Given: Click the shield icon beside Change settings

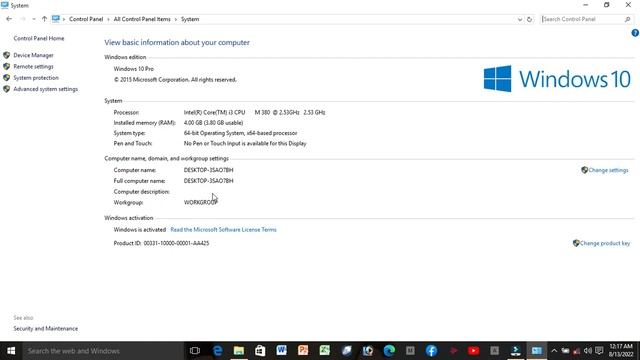Looking at the screenshot, I should (x=584, y=170).
